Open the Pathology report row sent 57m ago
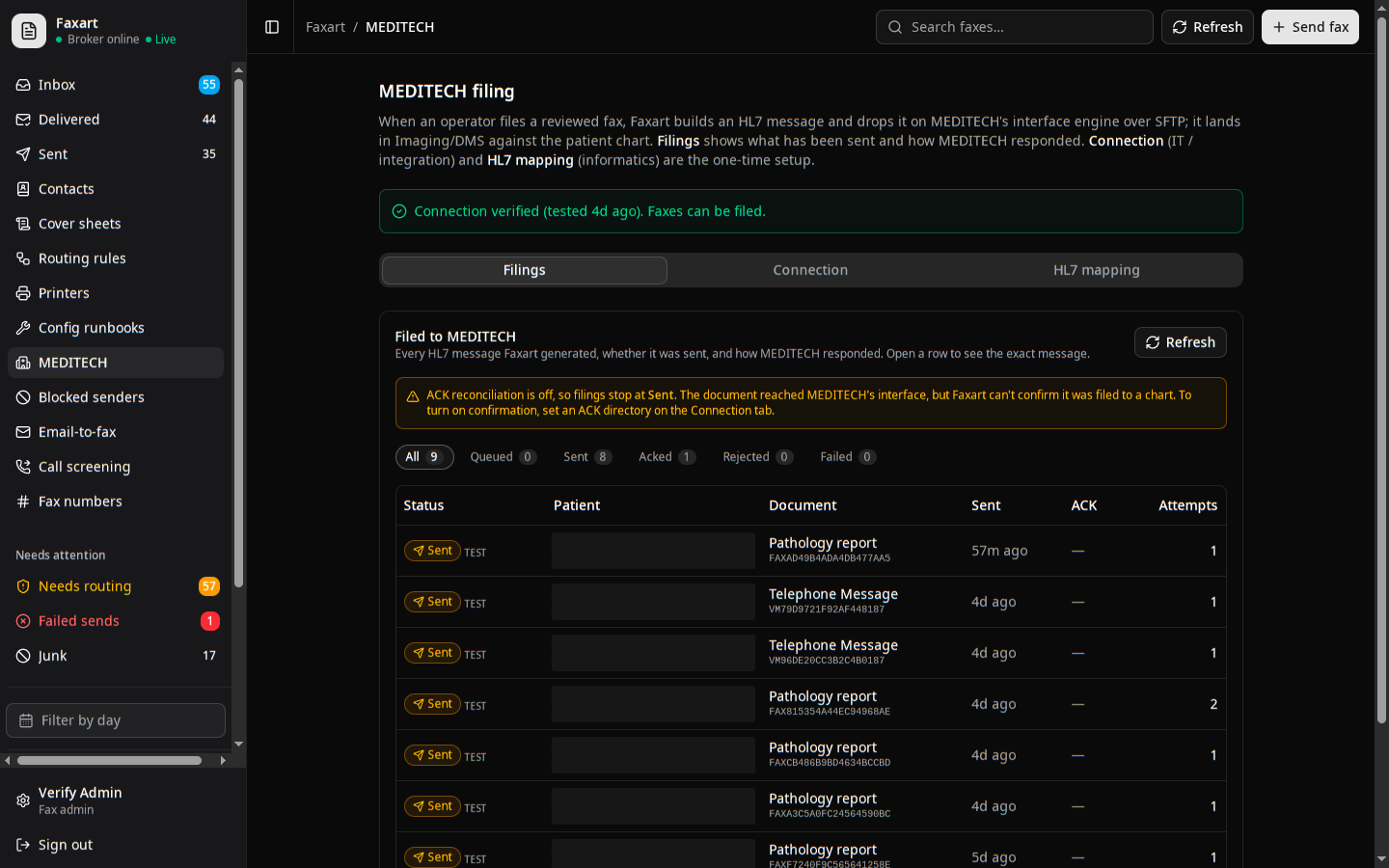The height and width of the screenshot is (868, 1389). point(810,551)
